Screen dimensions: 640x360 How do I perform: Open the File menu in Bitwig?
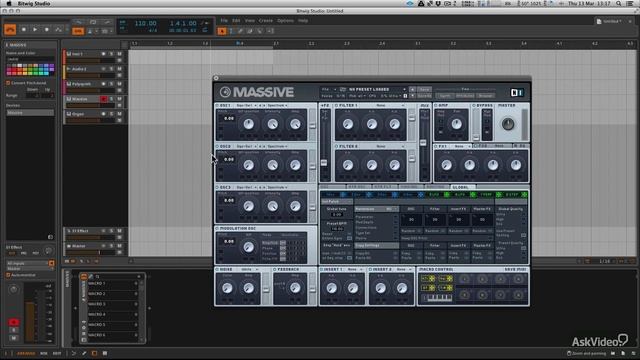pyautogui.click(x=224, y=20)
